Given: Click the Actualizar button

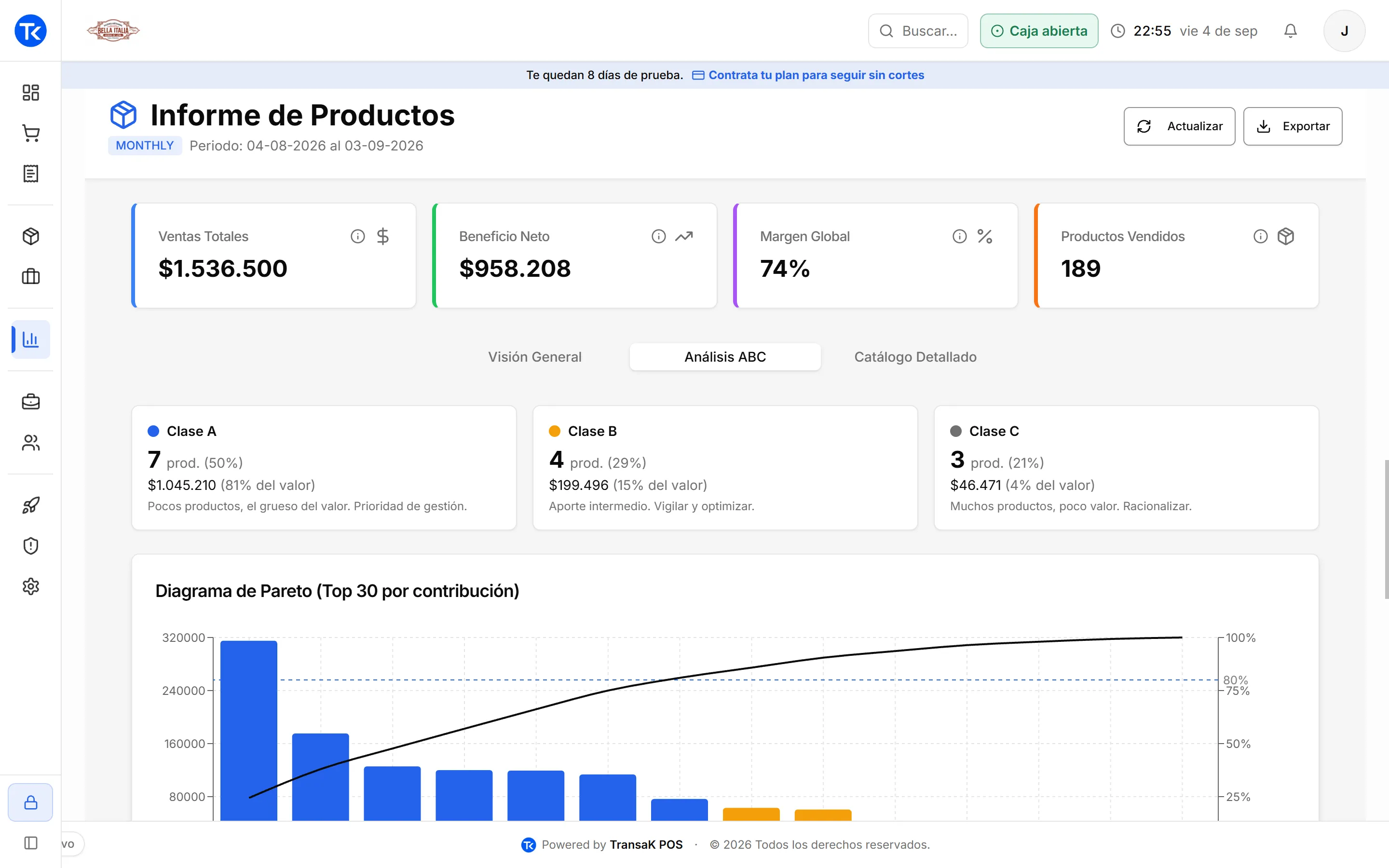Looking at the screenshot, I should tap(1179, 126).
